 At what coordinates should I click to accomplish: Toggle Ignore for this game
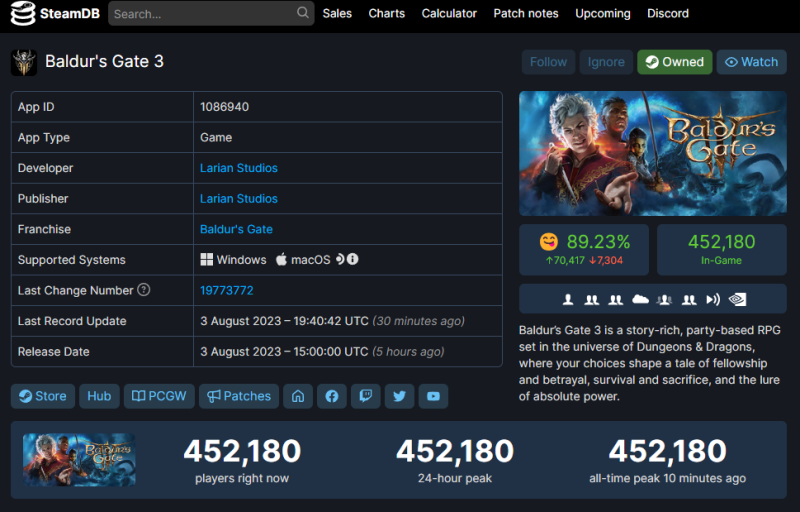click(606, 62)
